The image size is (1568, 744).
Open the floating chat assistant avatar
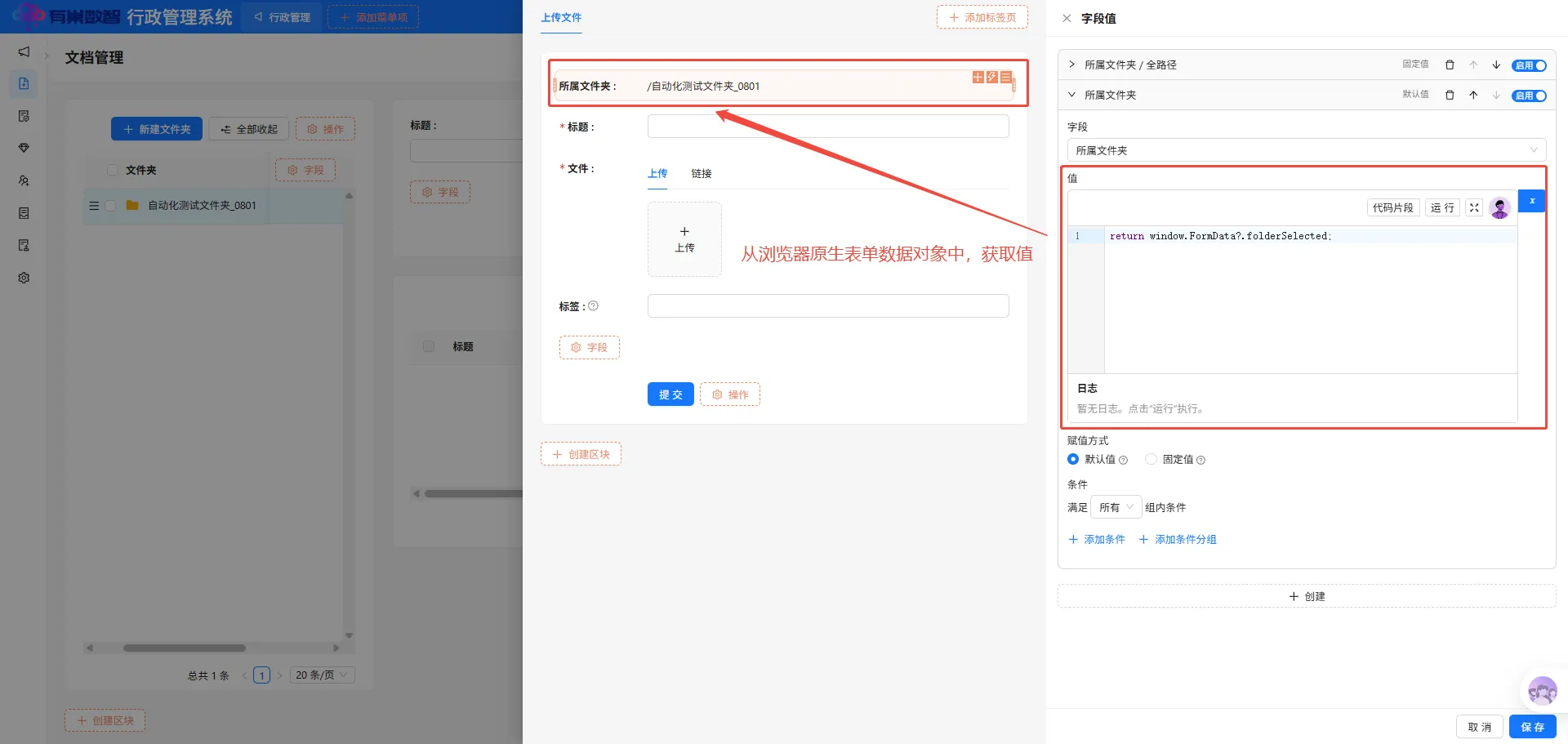pyautogui.click(x=1542, y=691)
